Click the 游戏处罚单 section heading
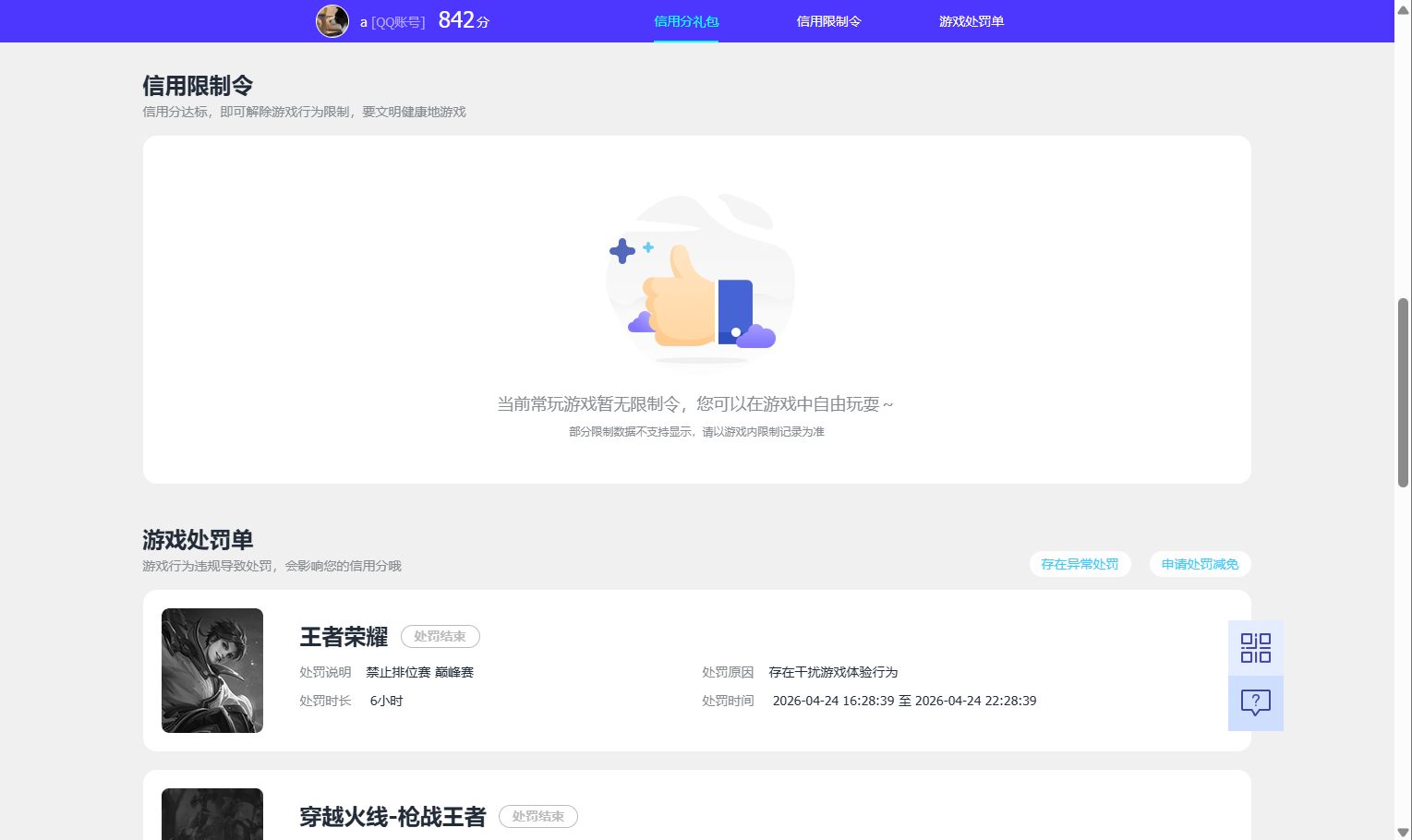The width and height of the screenshot is (1412, 840). (198, 540)
